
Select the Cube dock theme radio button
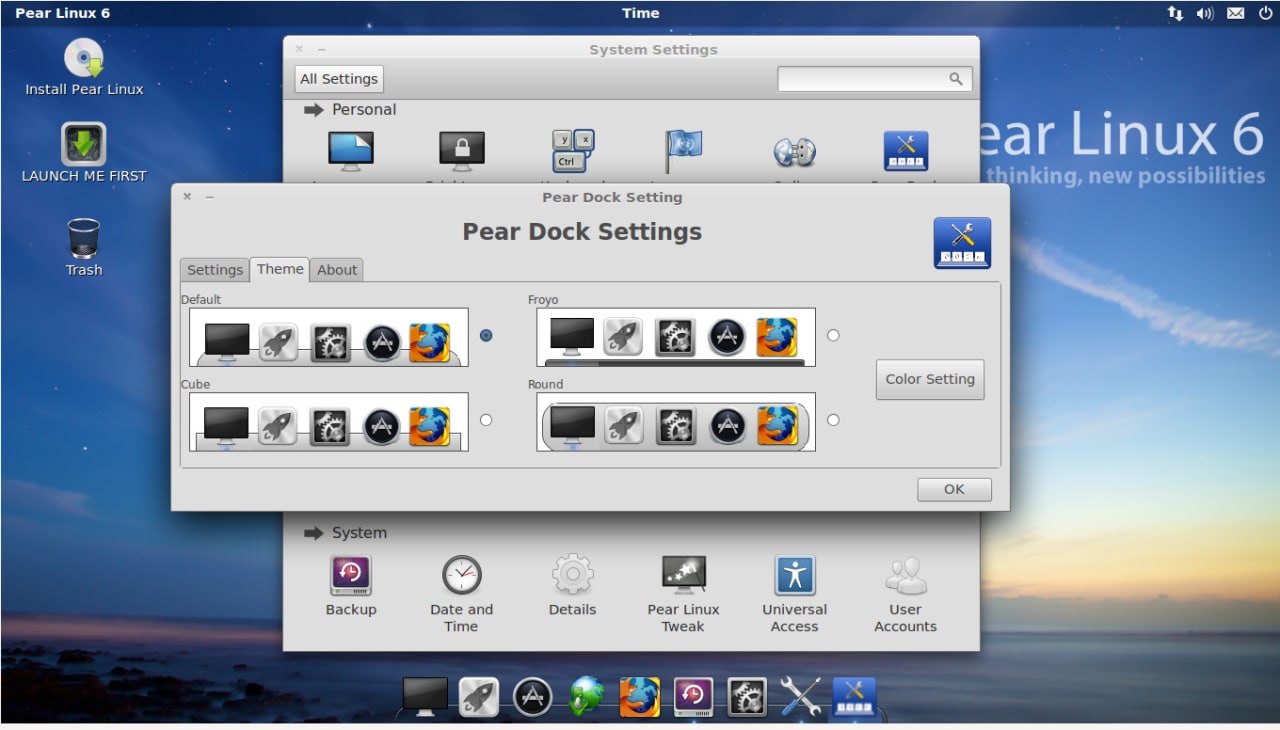point(486,420)
